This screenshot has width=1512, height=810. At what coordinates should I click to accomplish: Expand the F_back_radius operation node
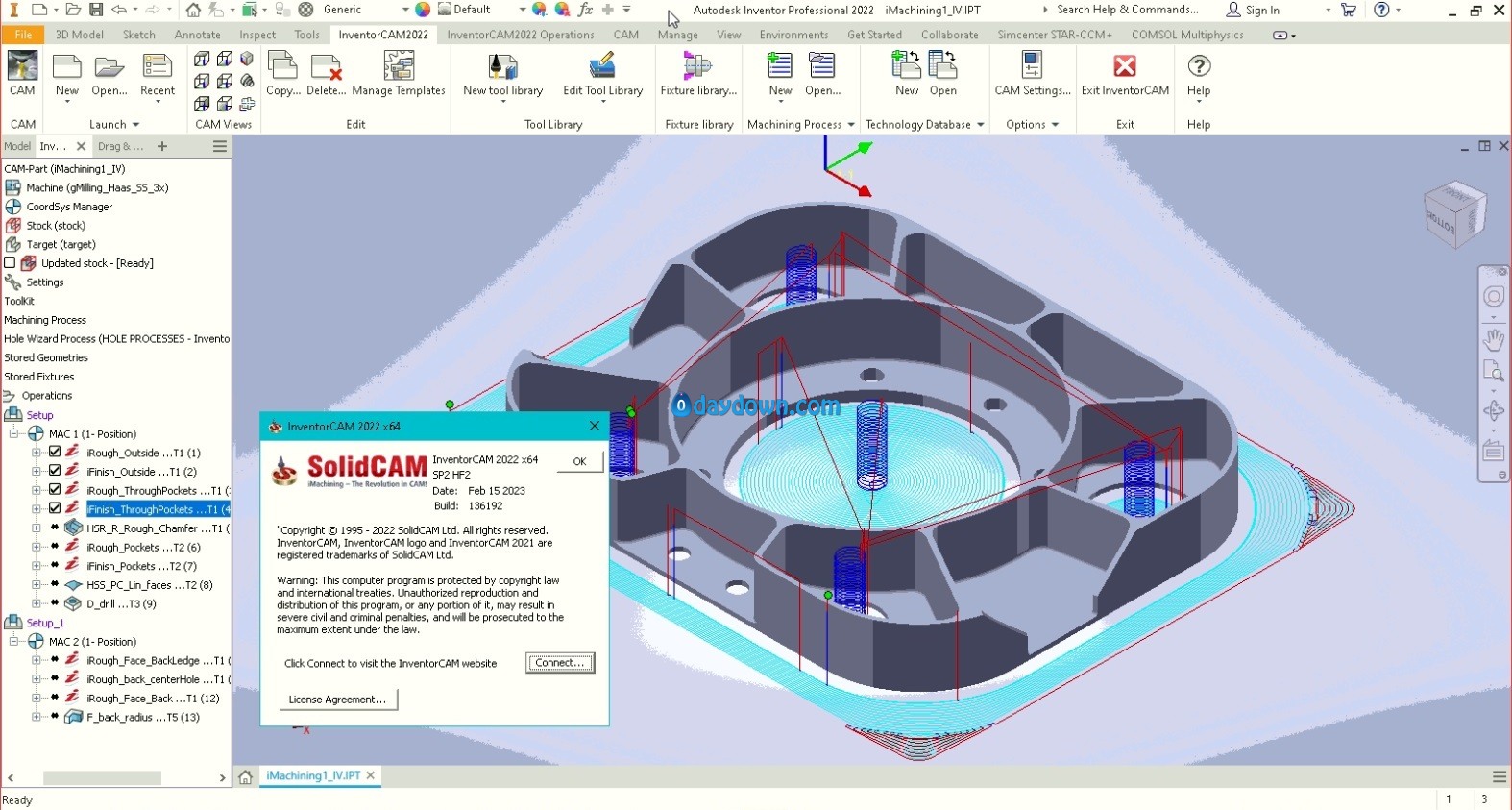click(x=37, y=717)
